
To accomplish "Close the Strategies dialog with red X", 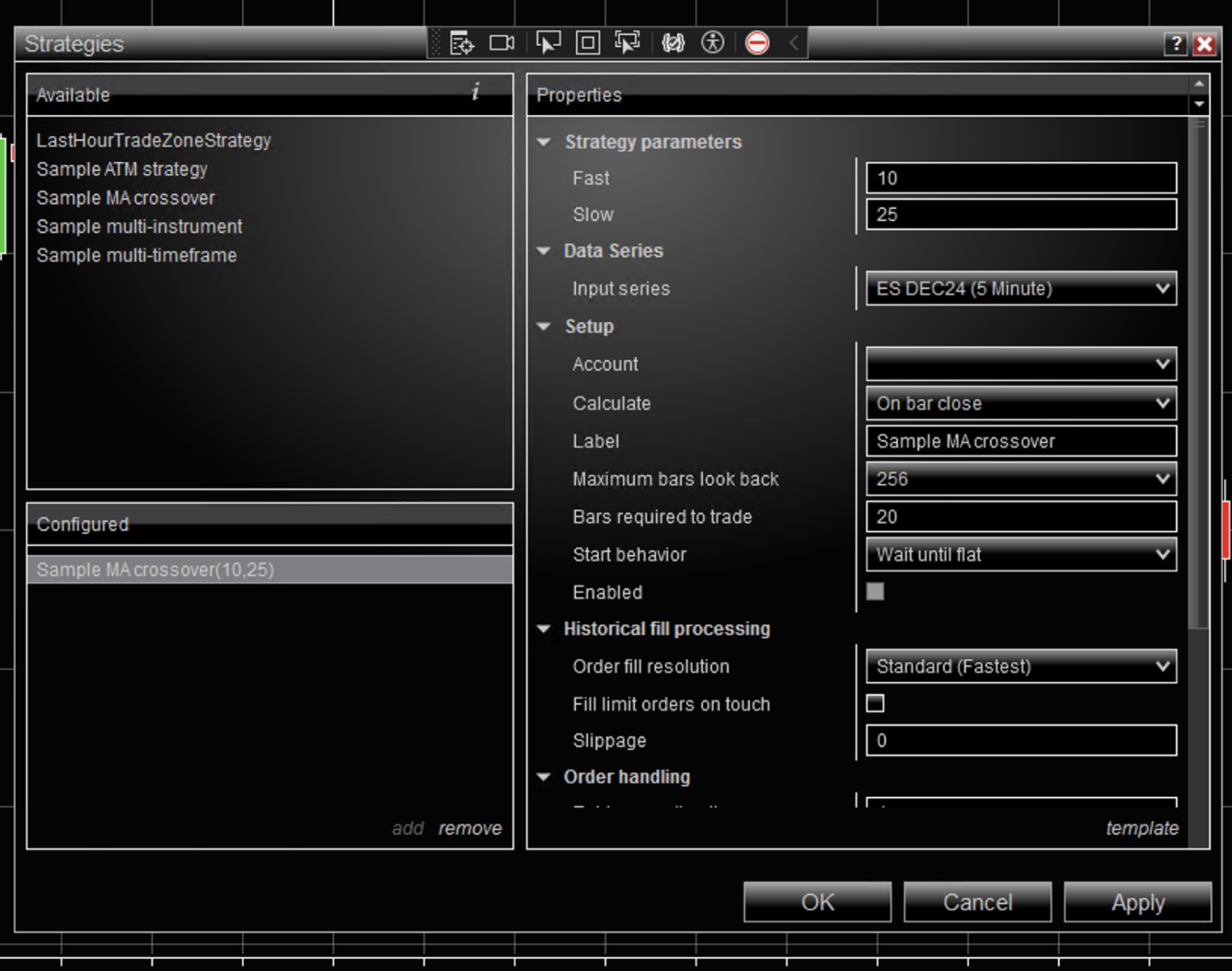I will pyautogui.click(x=1204, y=44).
